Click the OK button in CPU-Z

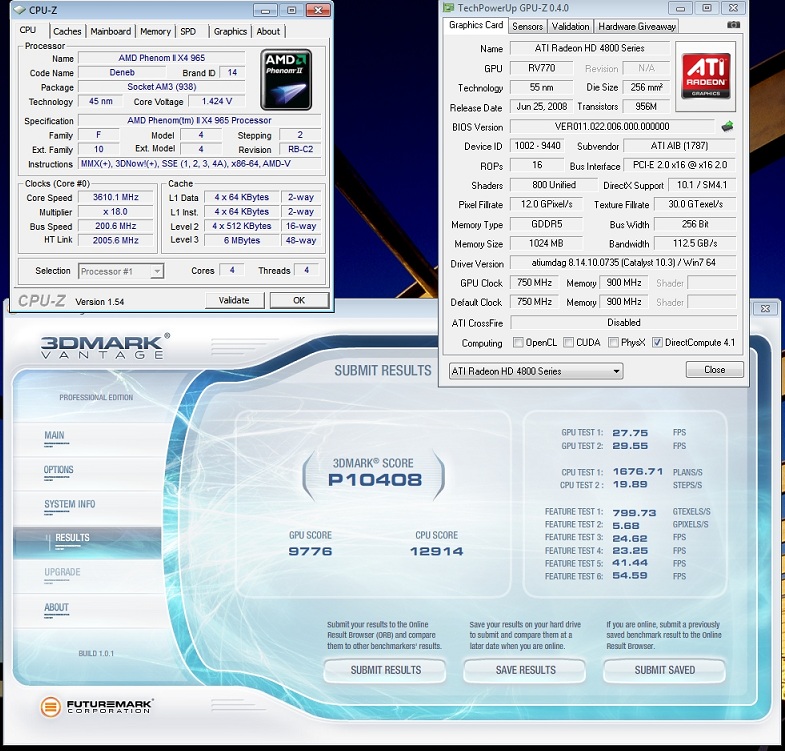coord(299,300)
